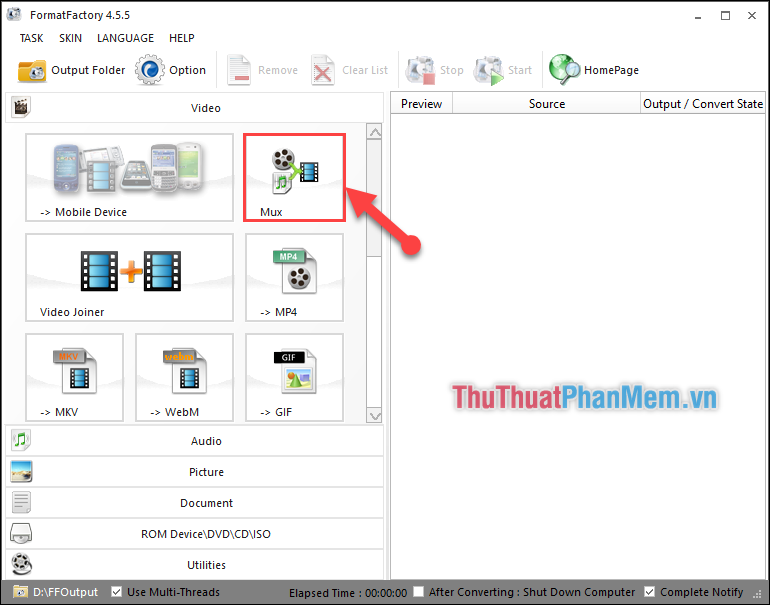Viewport: 770px width, 605px height.
Task: Choose the MP4 conversion icon
Action: (x=294, y=277)
